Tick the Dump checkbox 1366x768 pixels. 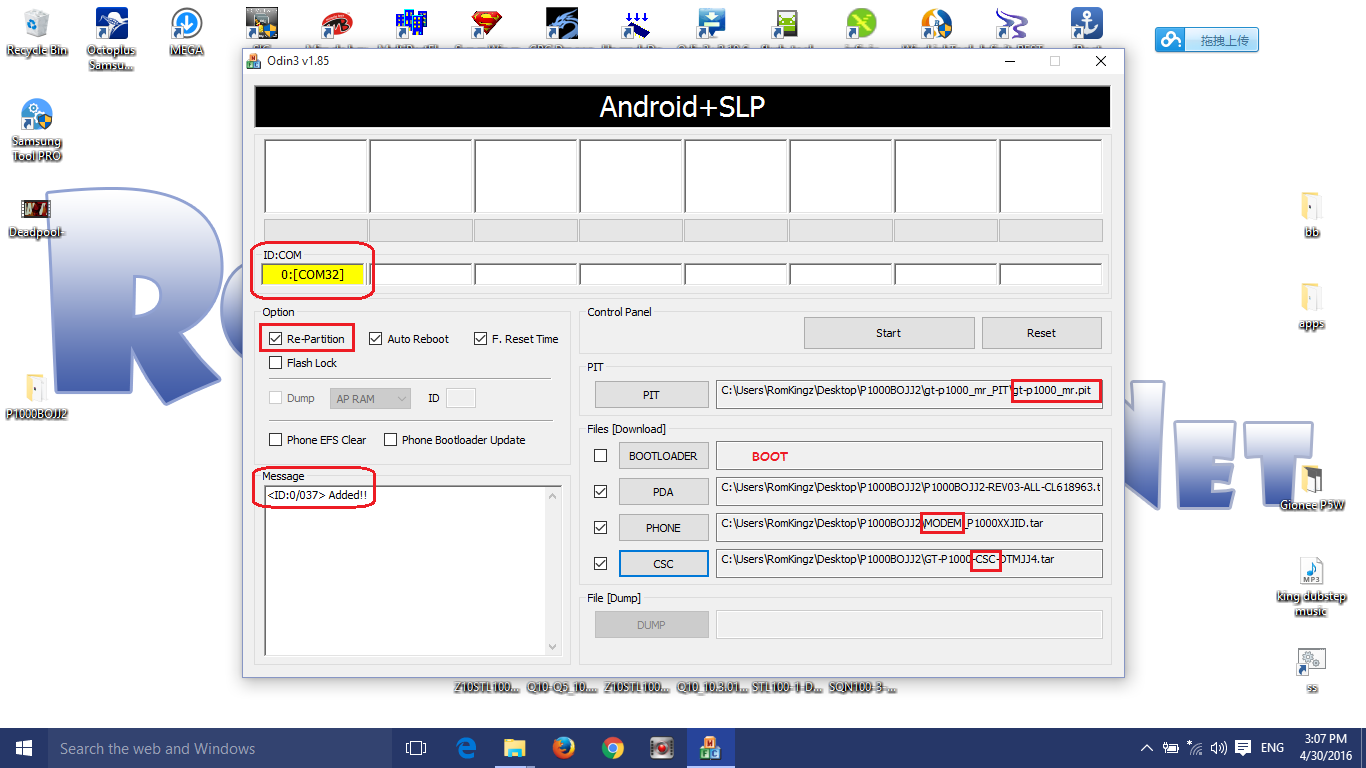[276, 398]
